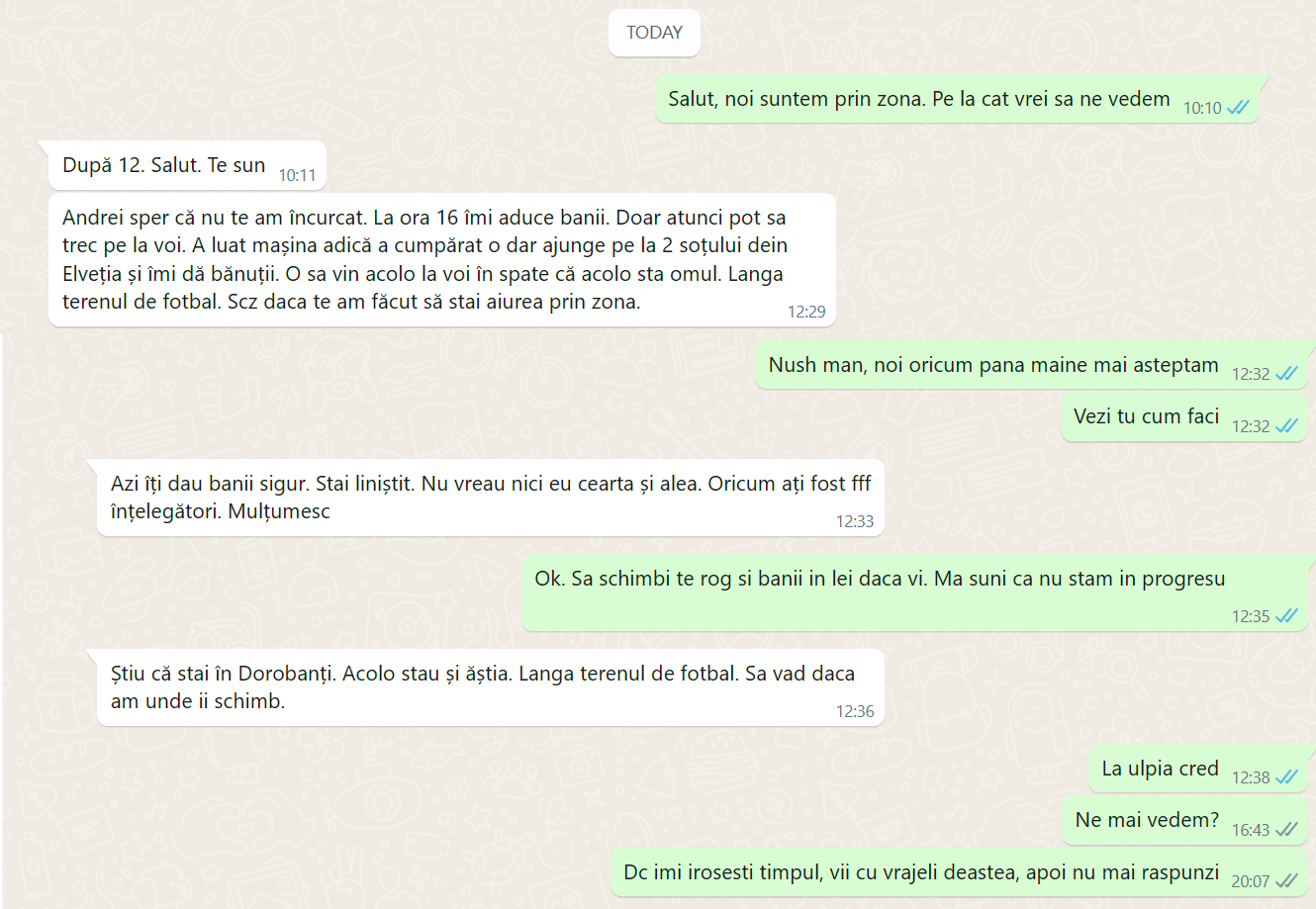
Task: Click blue read ticks on 10:10 message
Action: click(x=1238, y=108)
